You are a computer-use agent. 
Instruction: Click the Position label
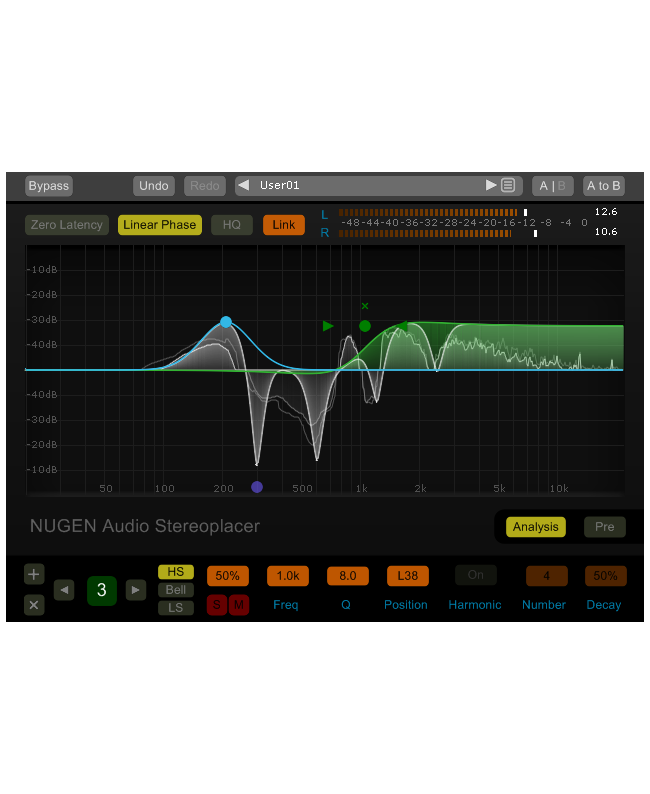(406, 605)
